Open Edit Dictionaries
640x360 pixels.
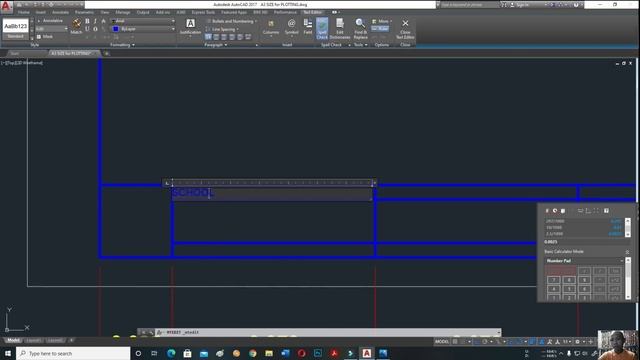click(x=340, y=29)
